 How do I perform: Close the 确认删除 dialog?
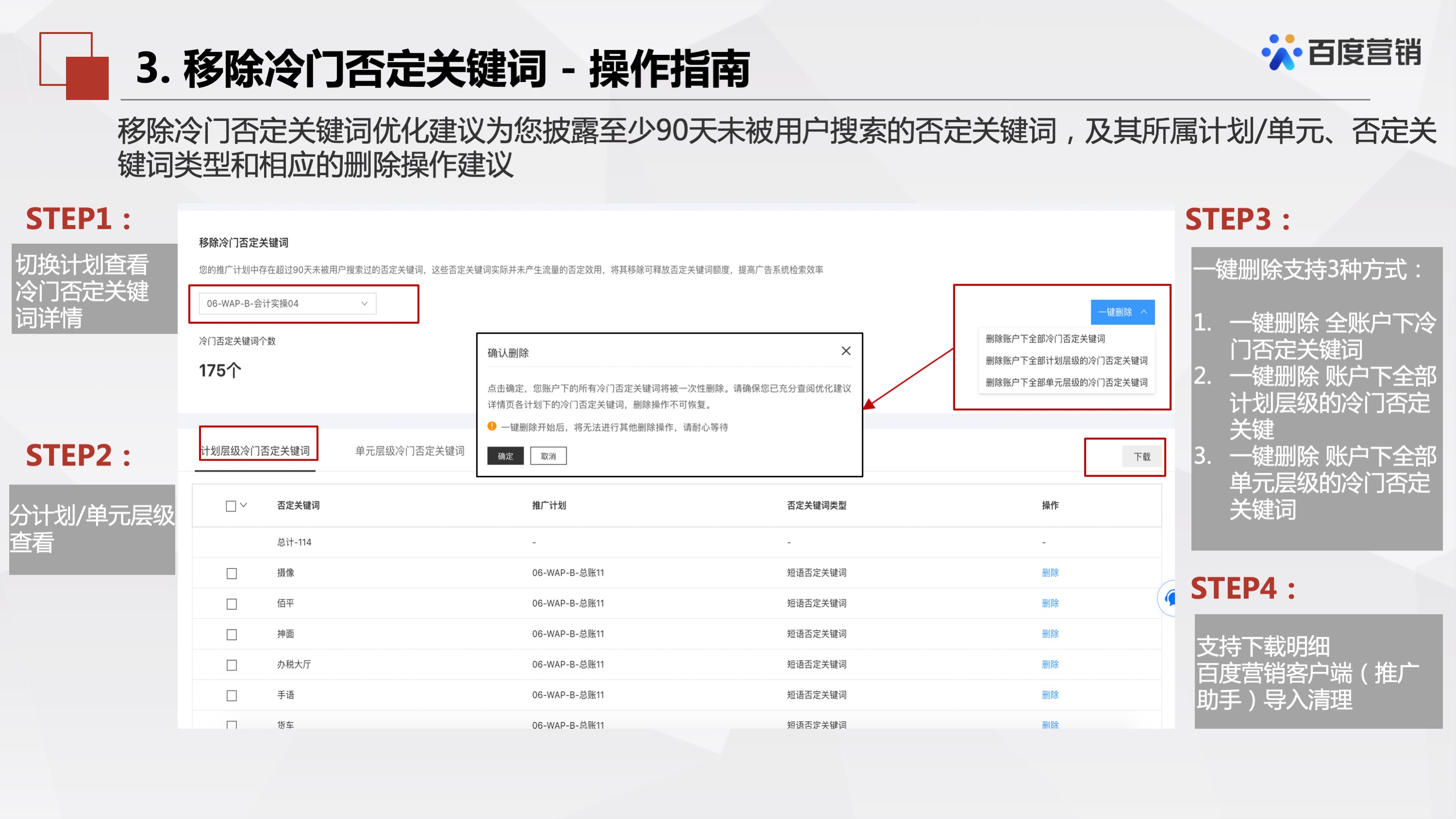[846, 351]
